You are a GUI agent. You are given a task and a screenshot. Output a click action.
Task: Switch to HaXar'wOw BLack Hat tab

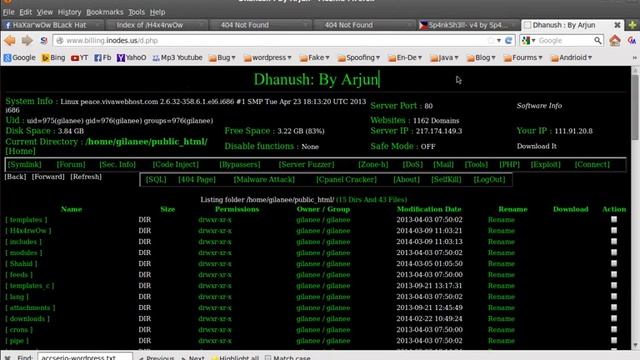pos(52,25)
